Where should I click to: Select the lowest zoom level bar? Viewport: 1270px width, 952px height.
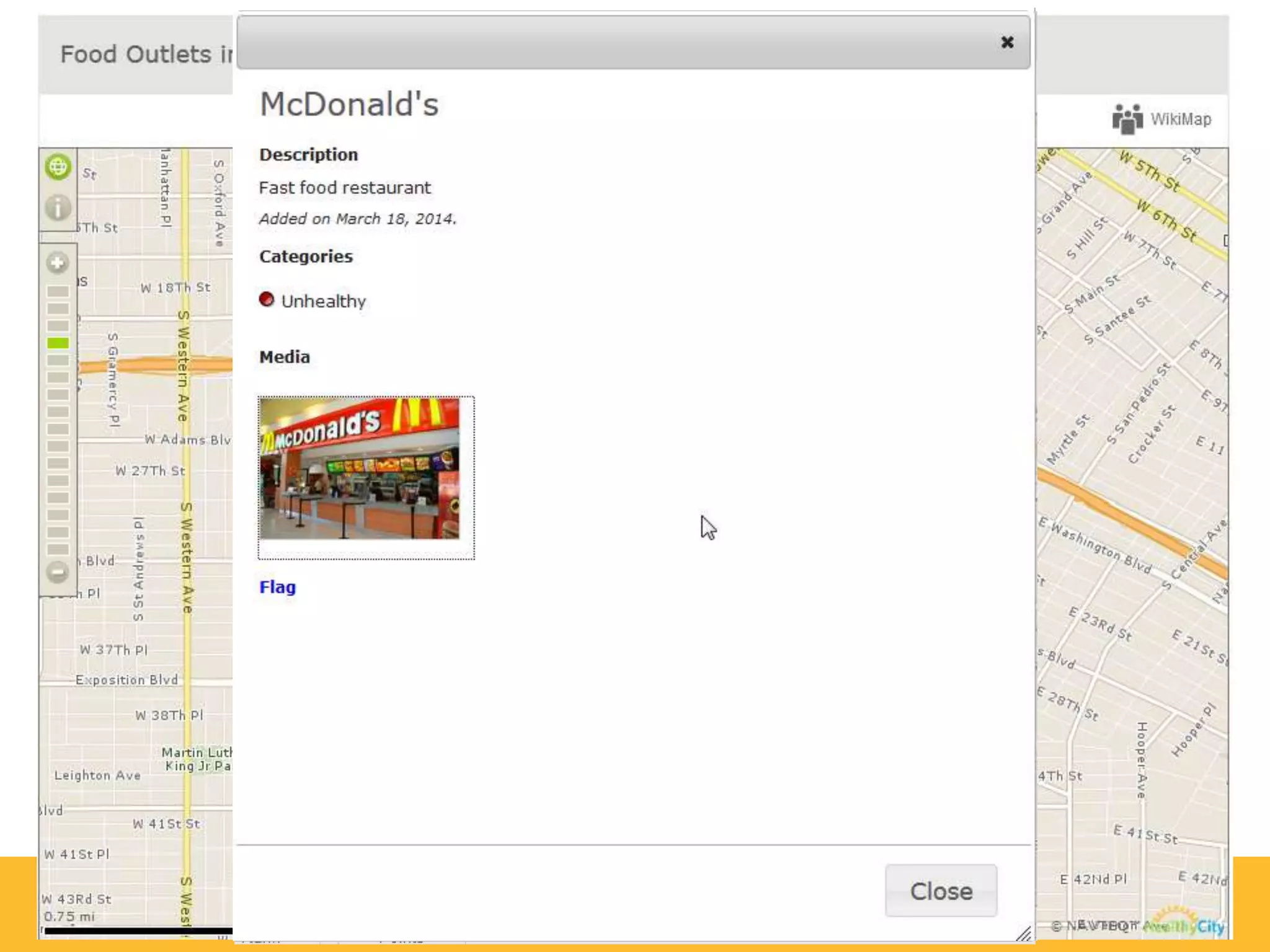tap(58, 549)
